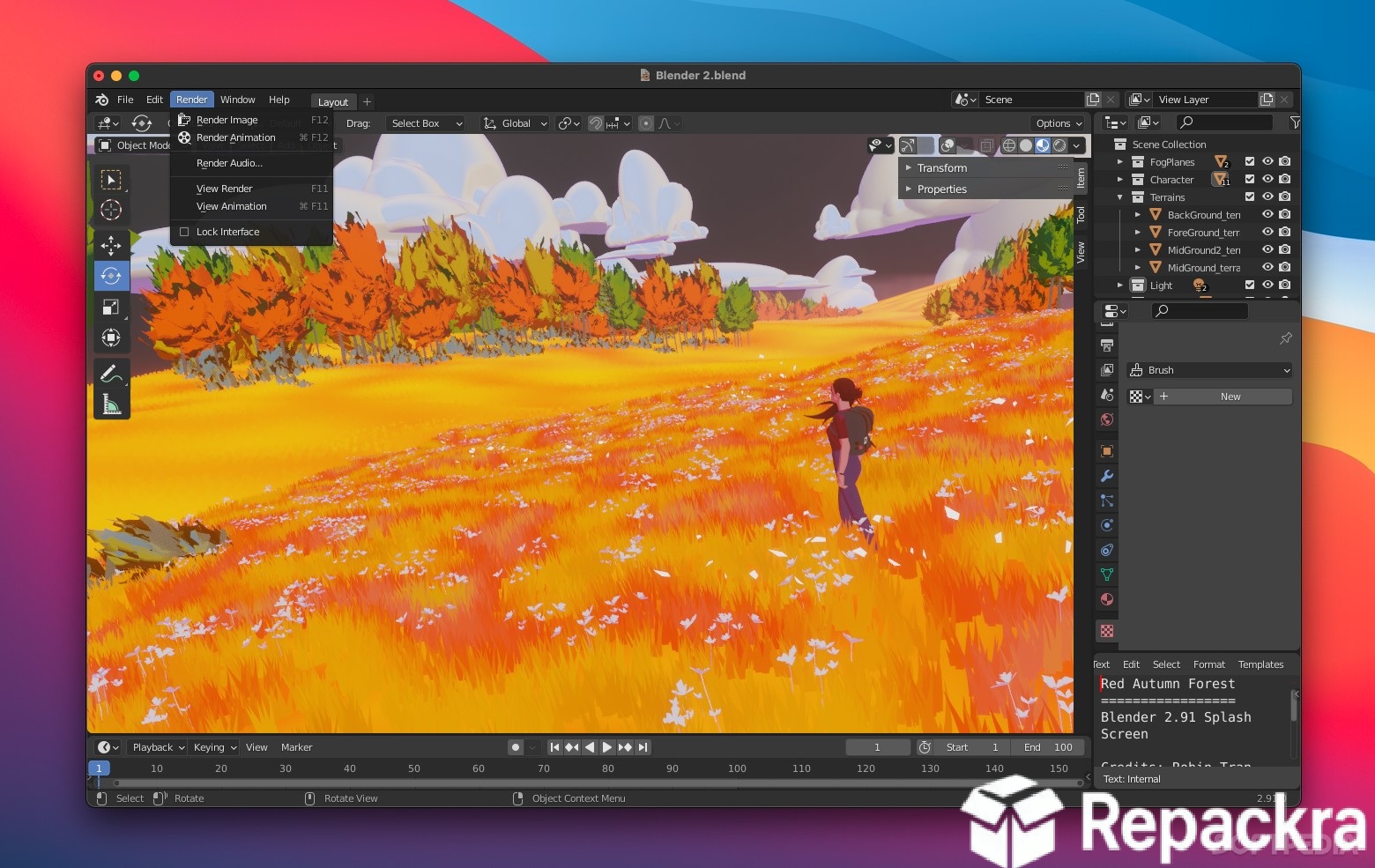Uncheck the FogPlanes collection checkbox
Viewport: 1375px width, 868px height.
[x=1249, y=161]
